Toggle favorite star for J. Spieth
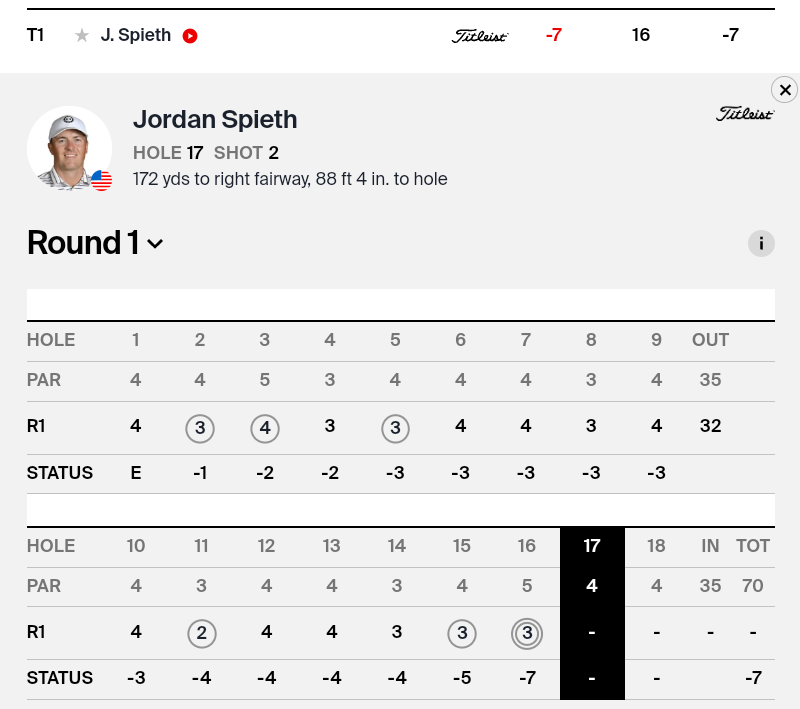The image size is (800, 709). coord(82,36)
